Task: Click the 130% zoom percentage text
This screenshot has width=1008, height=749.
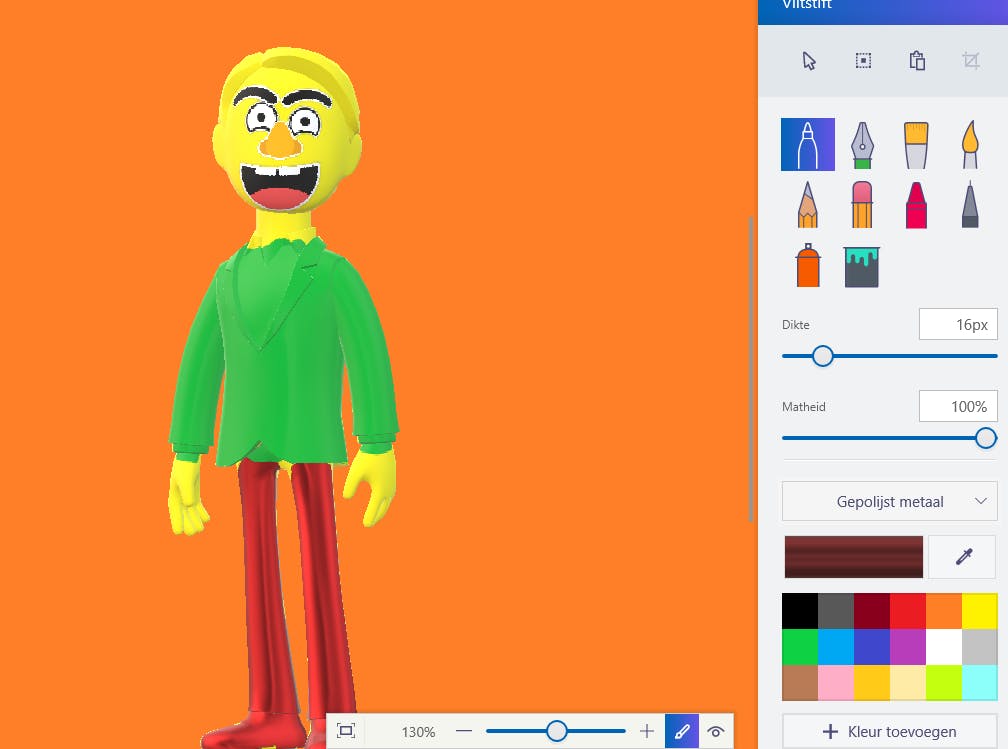Action: click(x=418, y=732)
